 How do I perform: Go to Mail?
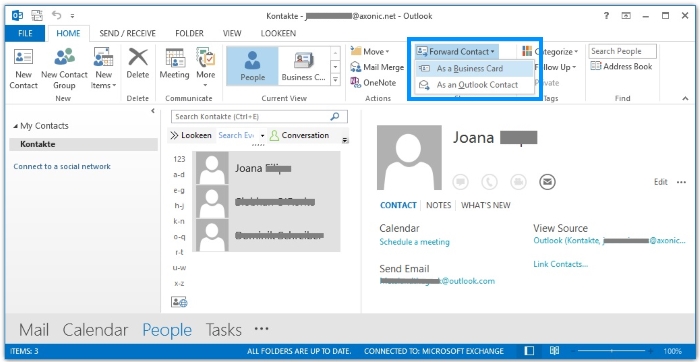click(34, 330)
